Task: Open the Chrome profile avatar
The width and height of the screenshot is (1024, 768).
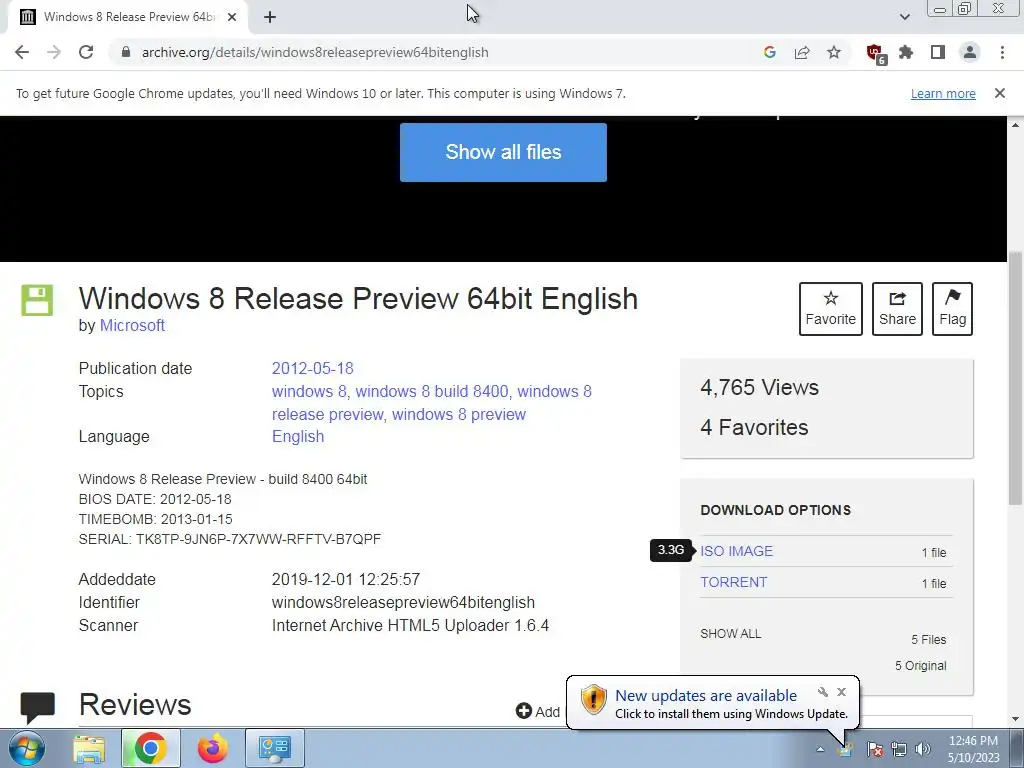Action: point(970,52)
